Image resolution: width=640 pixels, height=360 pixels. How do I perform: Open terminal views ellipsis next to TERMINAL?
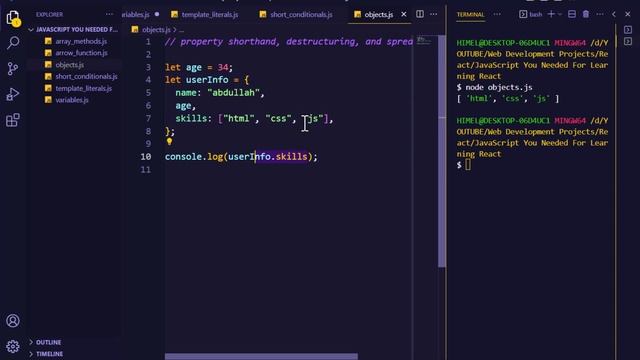click(x=497, y=14)
